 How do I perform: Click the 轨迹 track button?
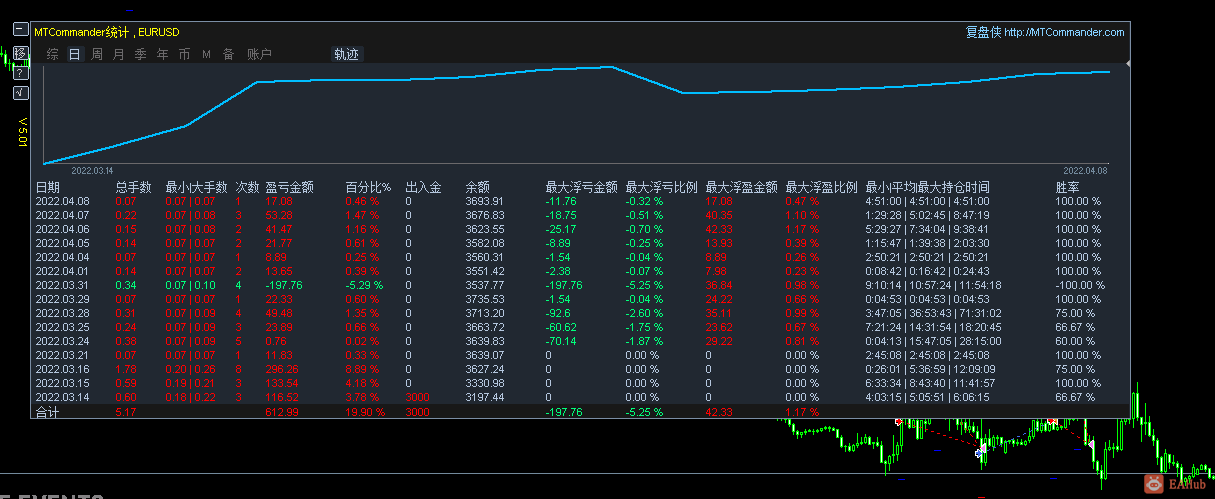point(346,55)
